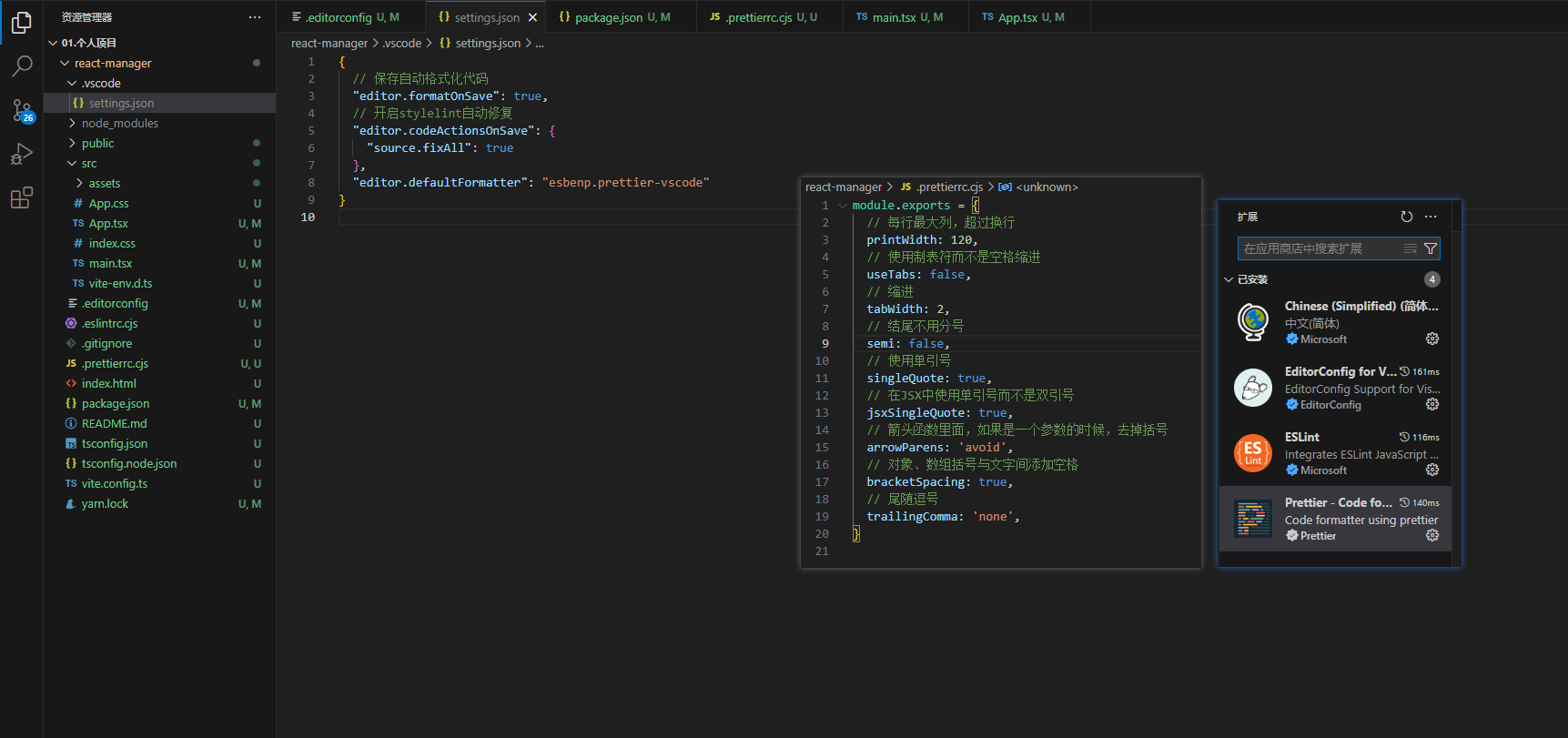Click the installed extensions count badge 4
Viewport: 1568px width, 738px height.
click(x=1432, y=279)
